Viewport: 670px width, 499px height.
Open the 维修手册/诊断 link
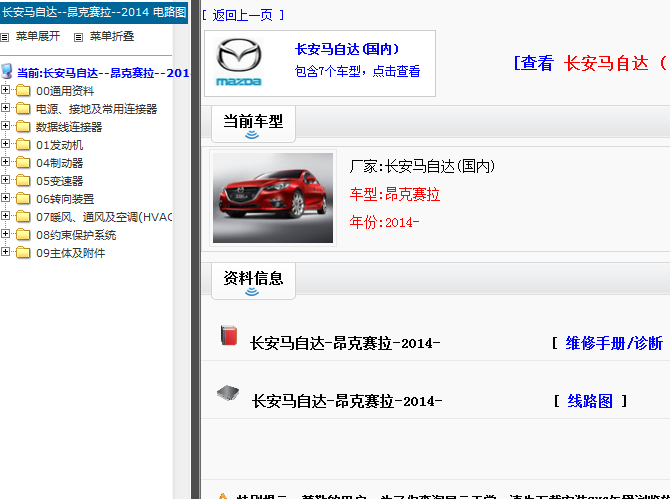(614, 343)
